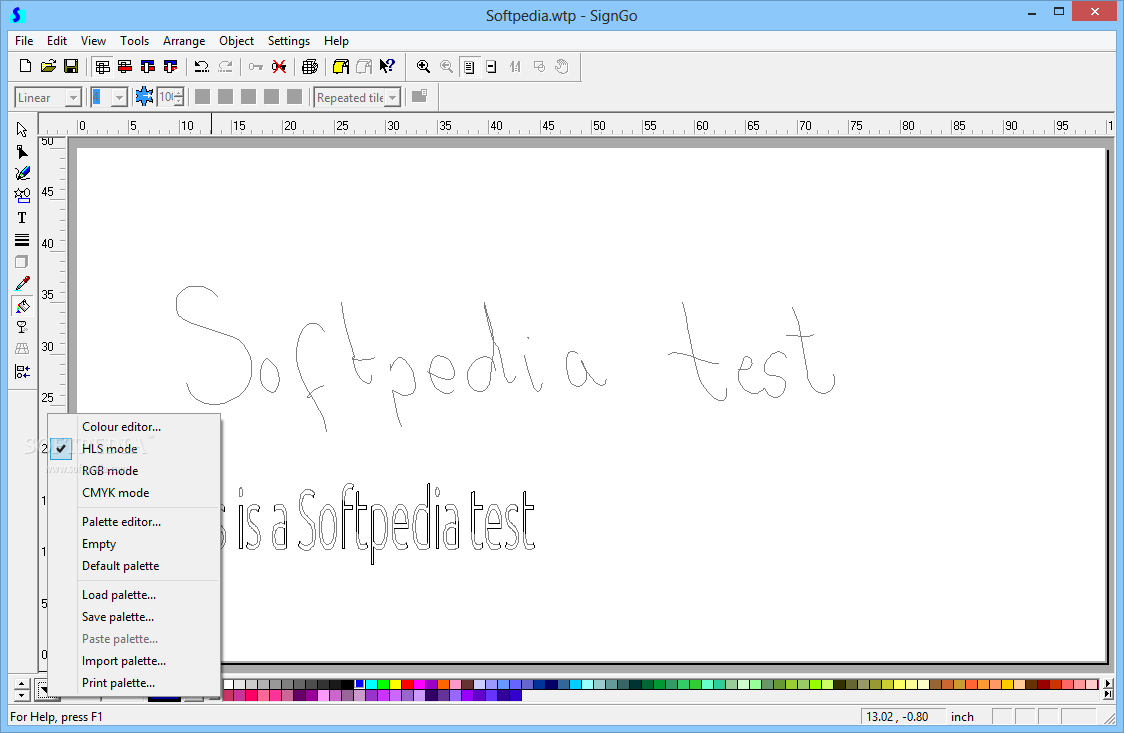Click the Open file folder icon
The height and width of the screenshot is (733, 1124).
click(x=48, y=67)
